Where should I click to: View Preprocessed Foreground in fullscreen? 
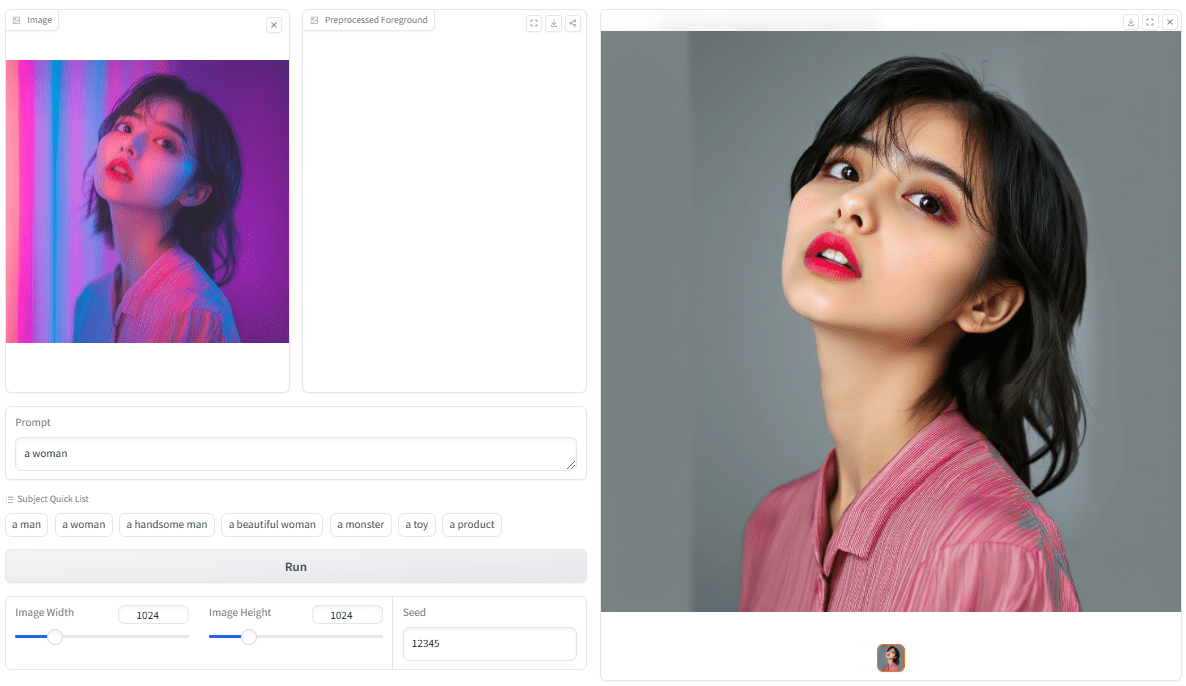[534, 23]
